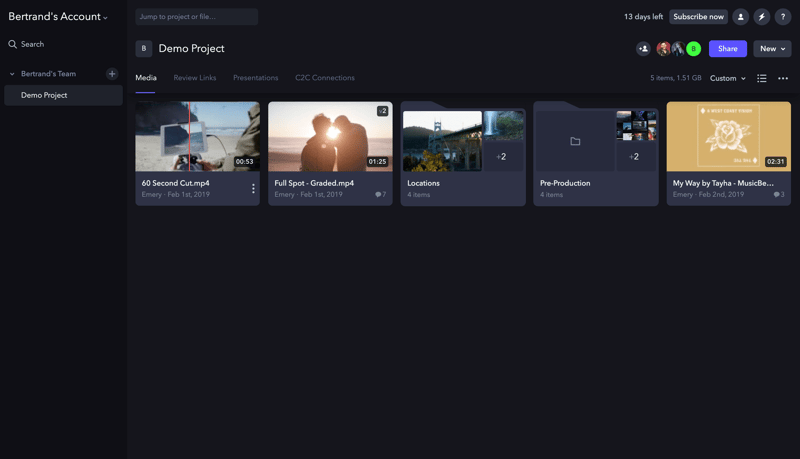This screenshot has width=800, height=459.
Task: Click '60 Second Cut.mp4' file name
Action: coord(176,183)
